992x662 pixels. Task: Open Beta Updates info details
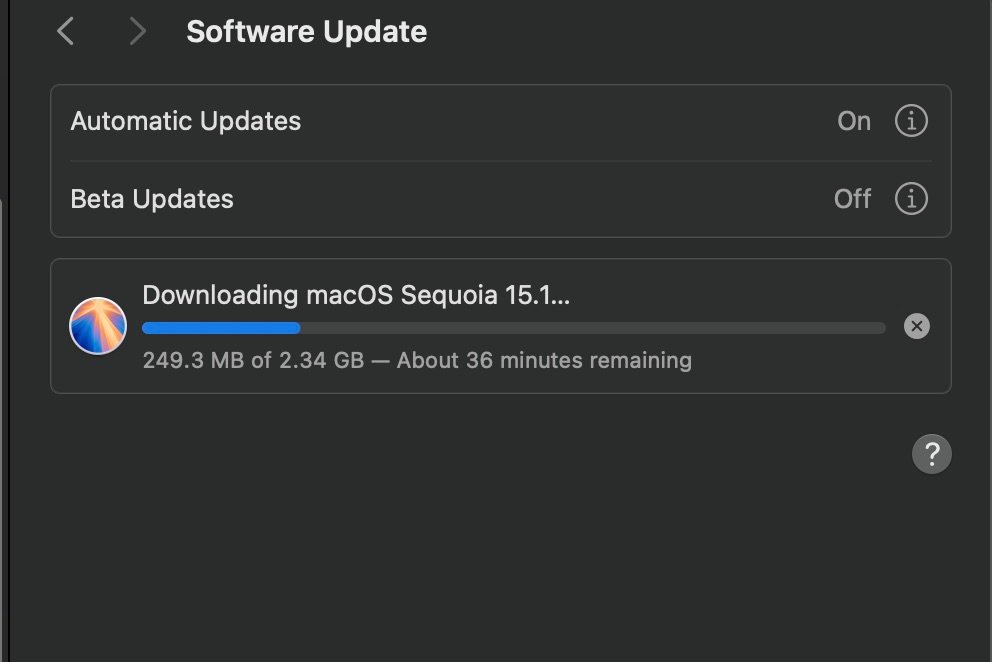[910, 199]
